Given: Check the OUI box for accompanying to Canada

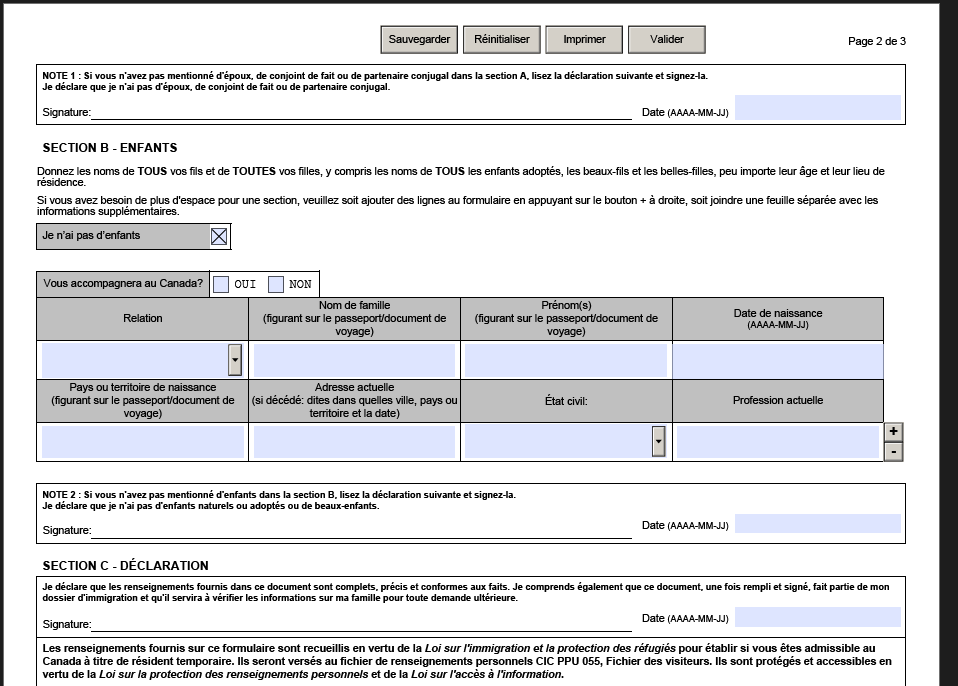Looking at the screenshot, I should pos(221,284).
